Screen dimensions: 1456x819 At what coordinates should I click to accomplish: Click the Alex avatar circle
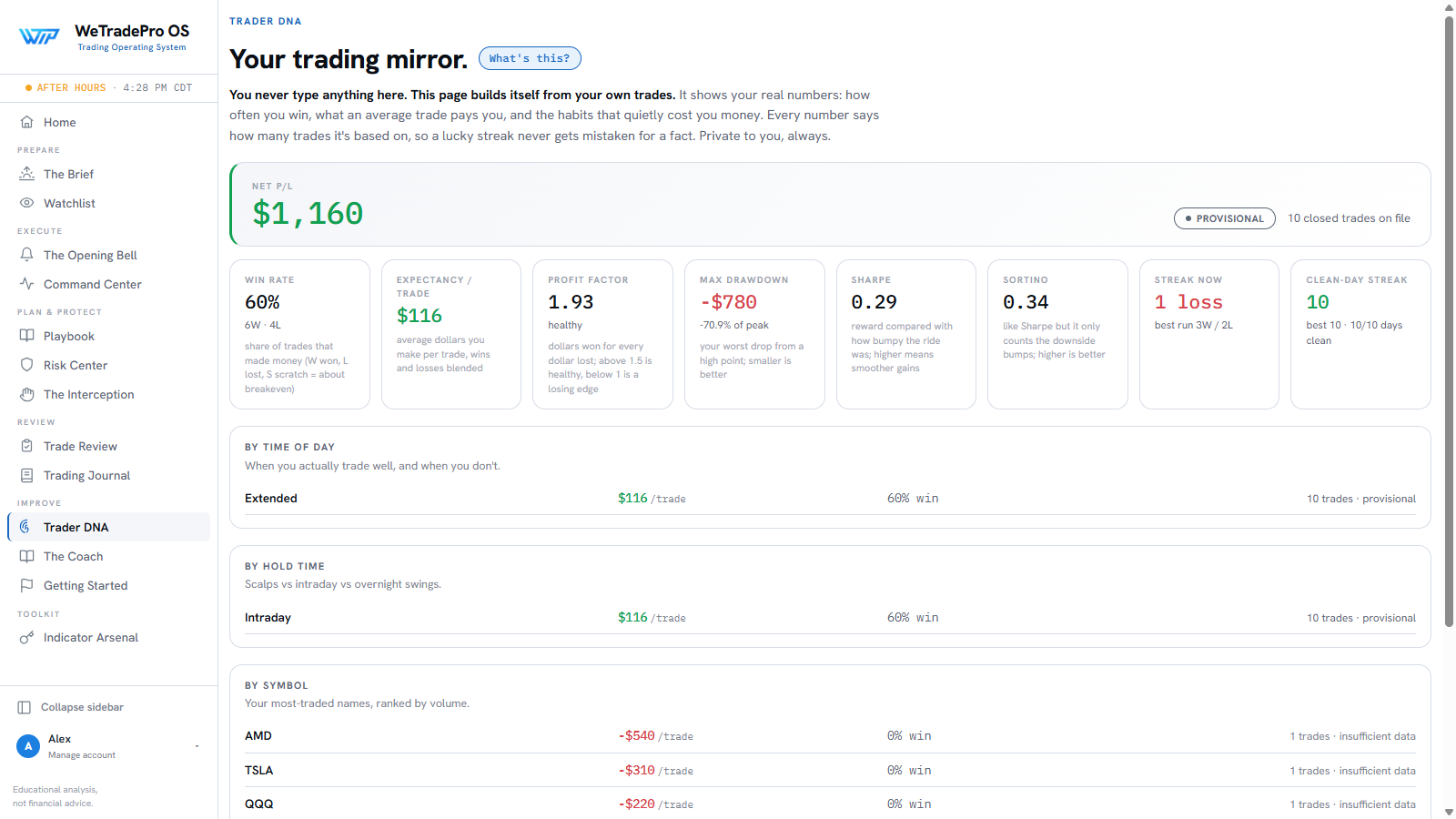(28, 746)
